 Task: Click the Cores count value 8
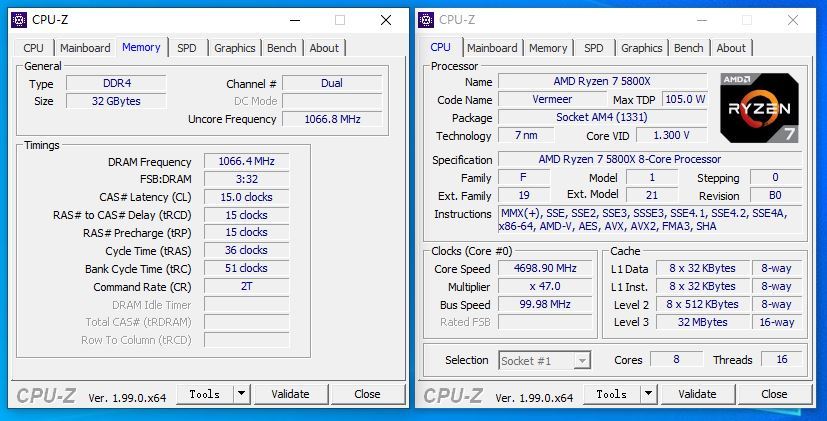(676, 360)
